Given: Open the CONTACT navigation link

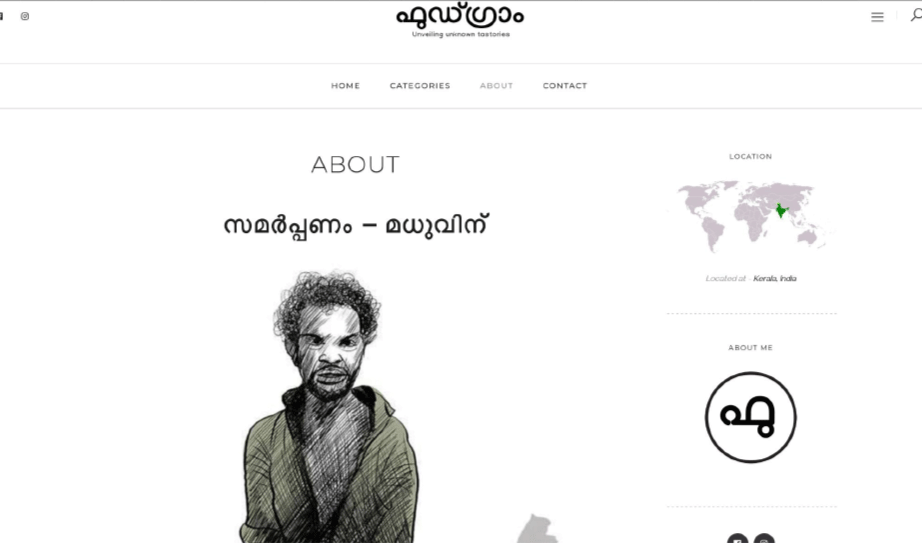Looking at the screenshot, I should coord(564,86).
